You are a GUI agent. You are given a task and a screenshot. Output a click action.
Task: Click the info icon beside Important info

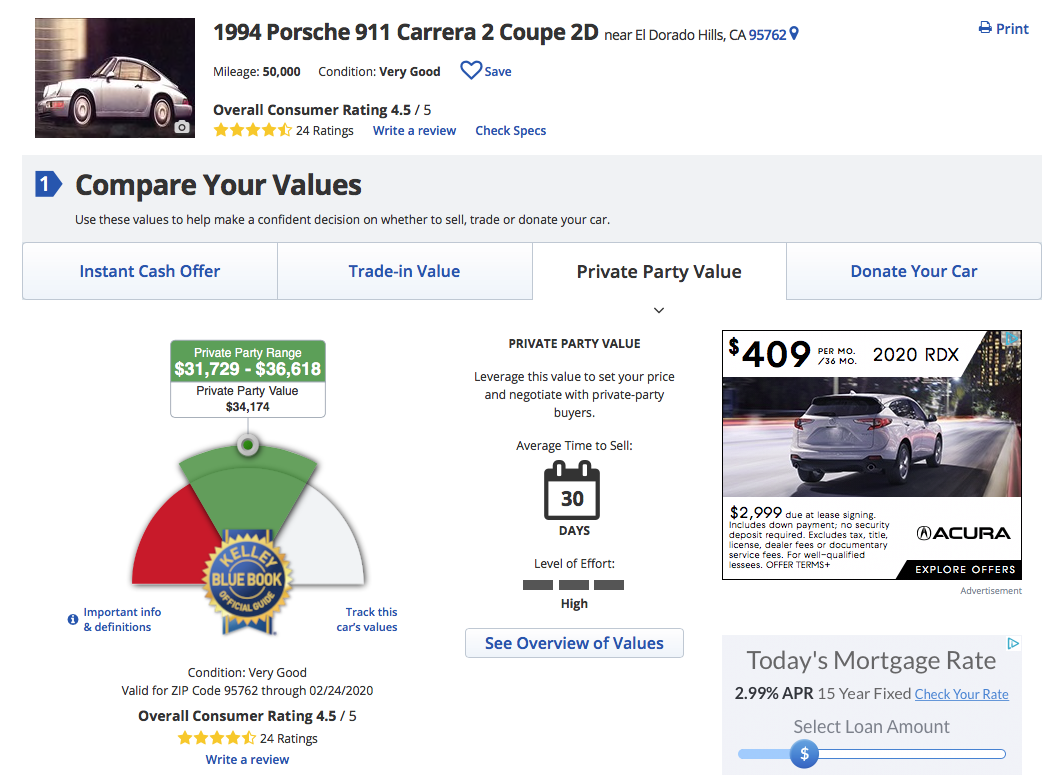(73, 619)
